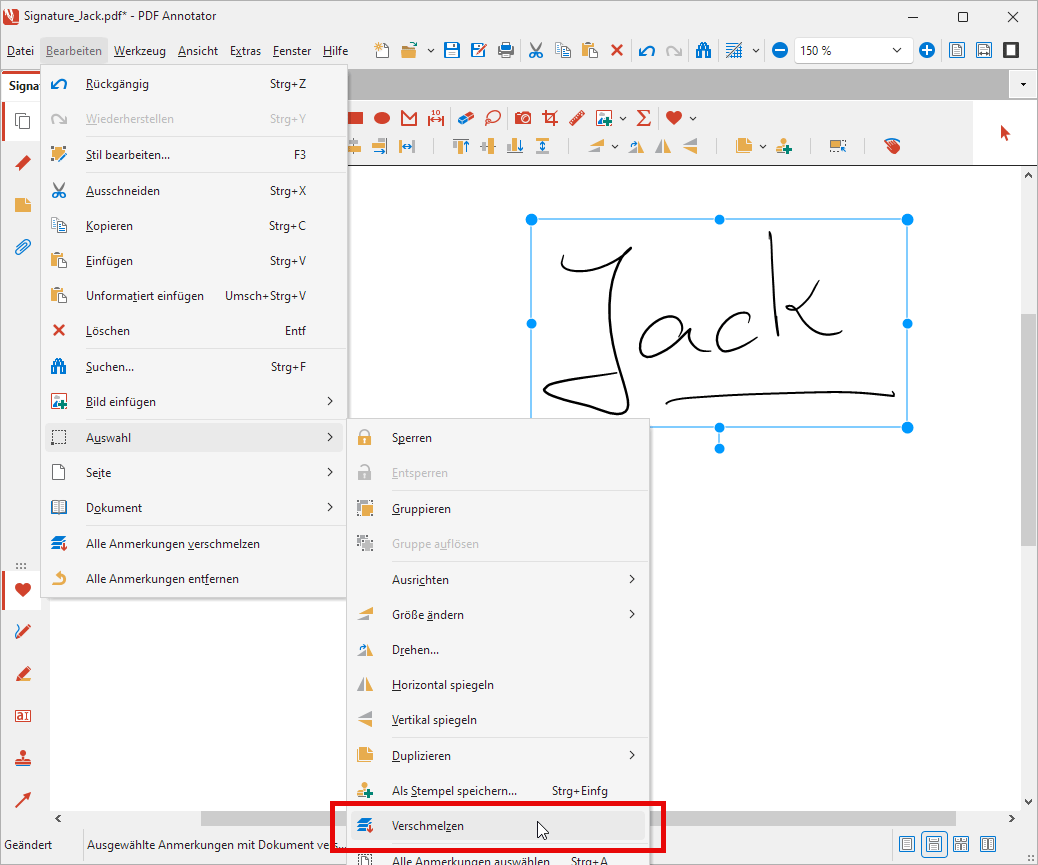Click the Save icon in the top toolbar
Viewport: 1038px width, 865px height.
click(452, 50)
